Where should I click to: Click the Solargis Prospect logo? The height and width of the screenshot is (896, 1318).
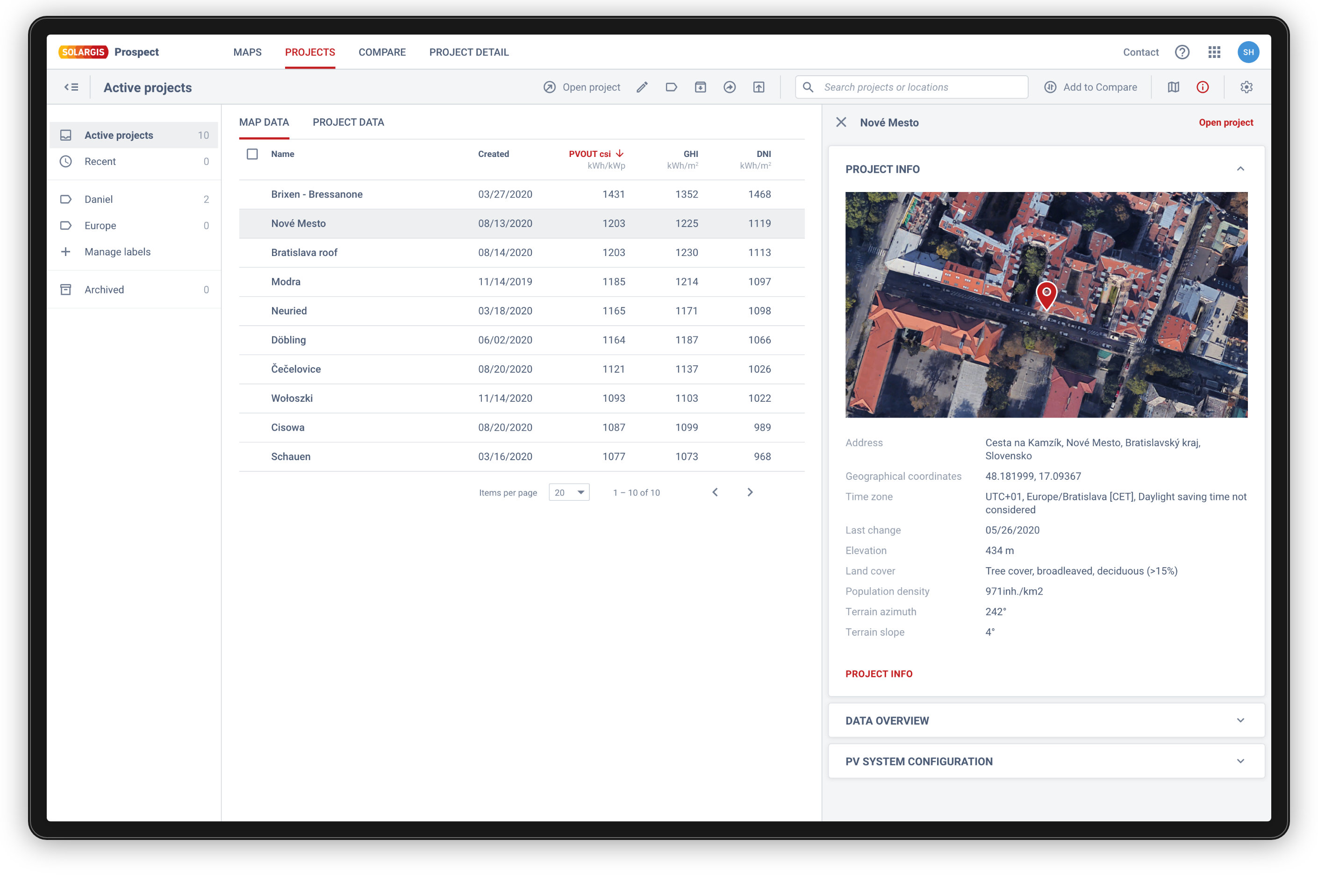109,52
